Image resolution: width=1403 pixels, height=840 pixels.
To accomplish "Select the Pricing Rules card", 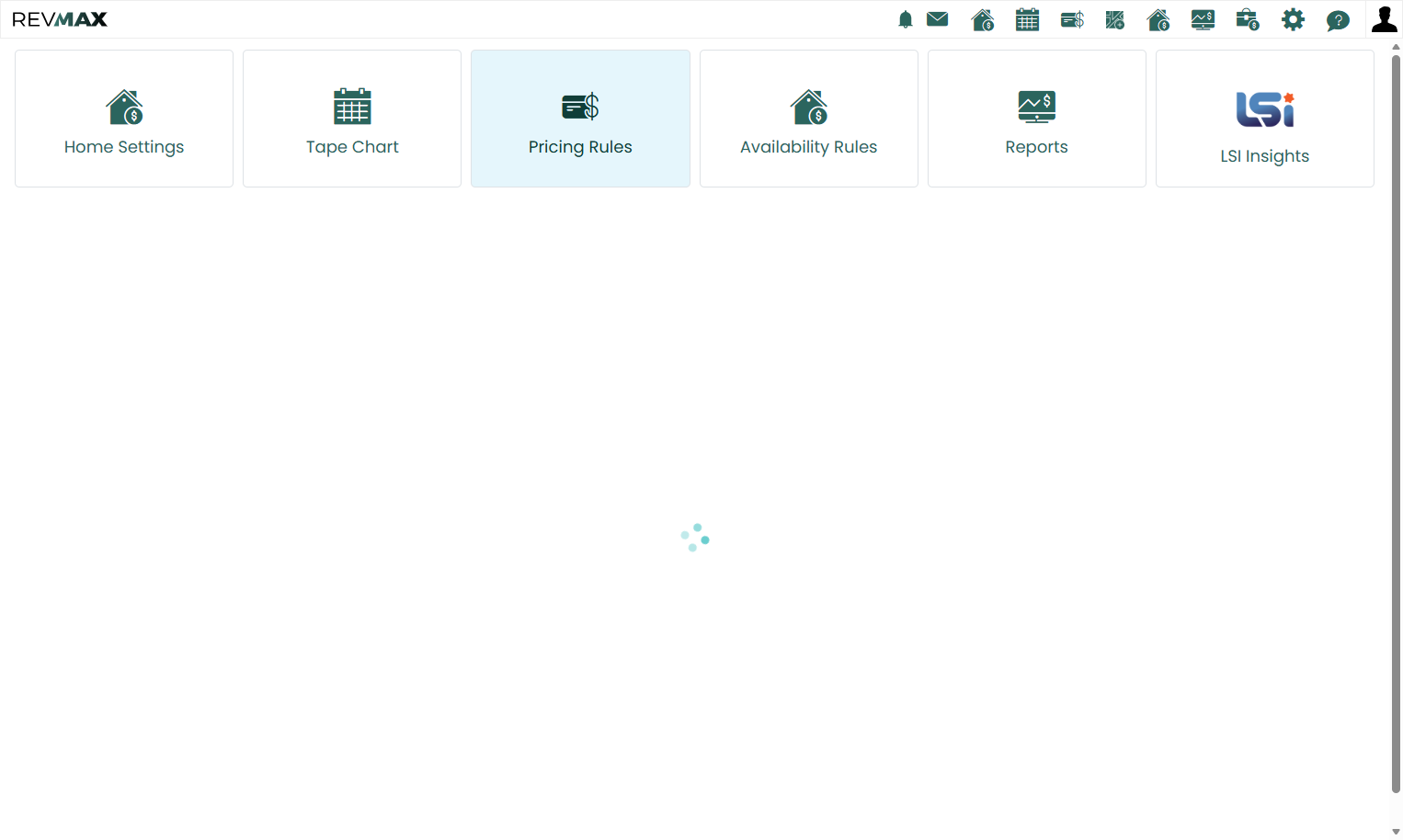I will 580,119.
